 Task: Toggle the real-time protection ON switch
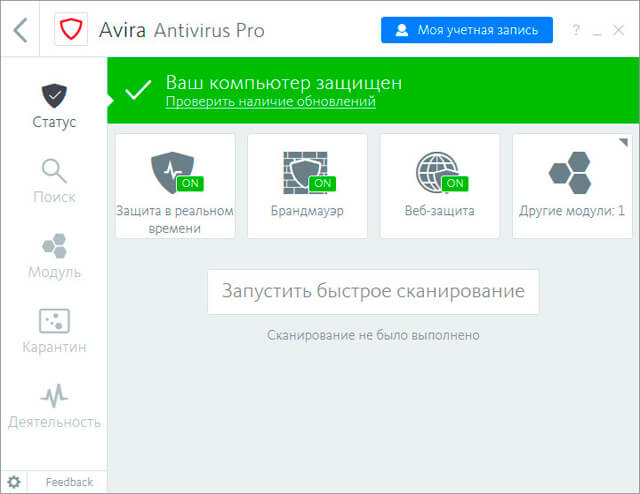pyautogui.click(x=189, y=184)
